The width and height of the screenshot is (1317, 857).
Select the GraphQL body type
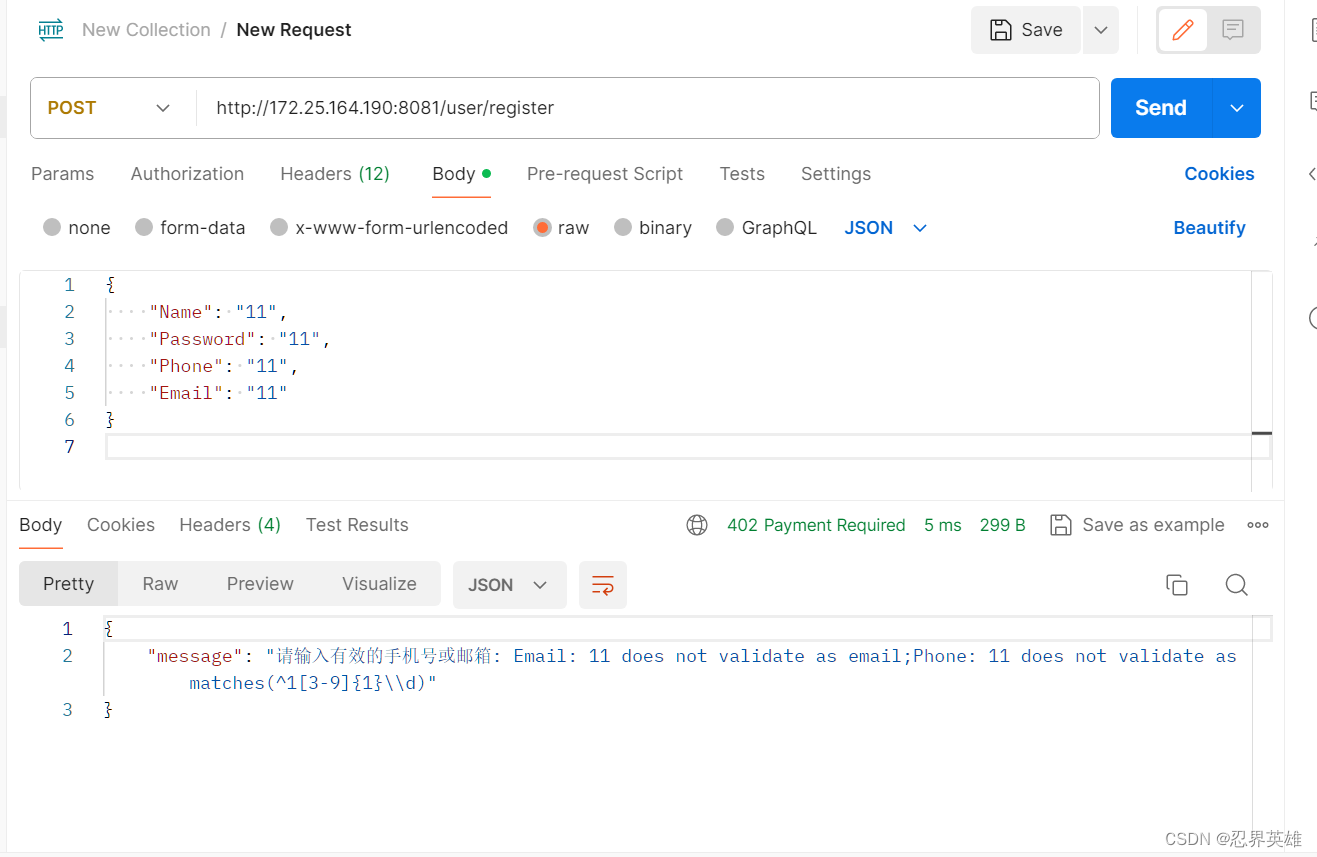coord(767,228)
